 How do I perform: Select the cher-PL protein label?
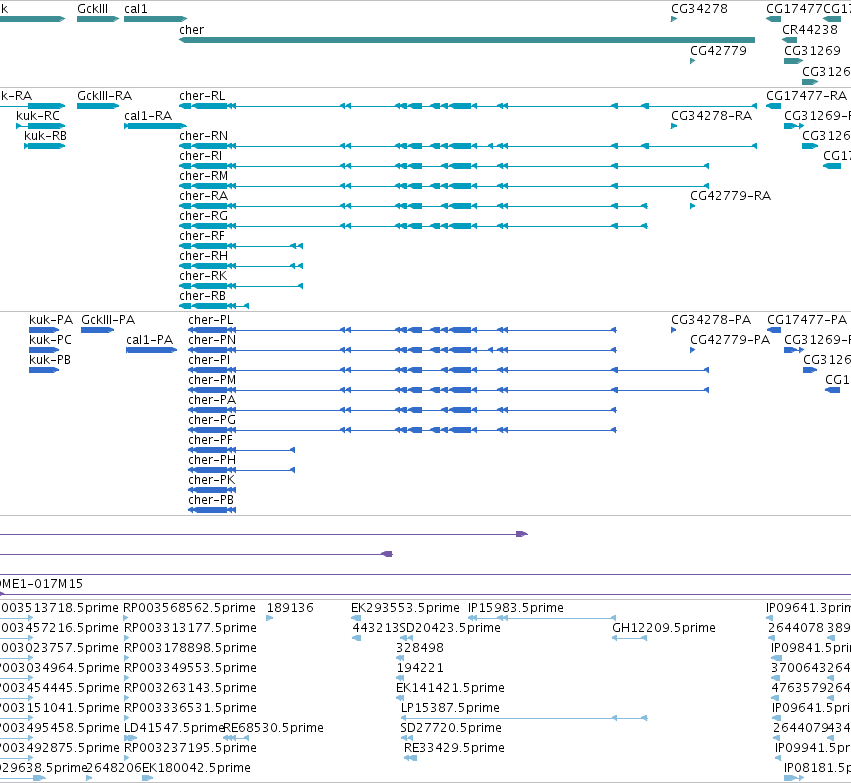[211, 320]
